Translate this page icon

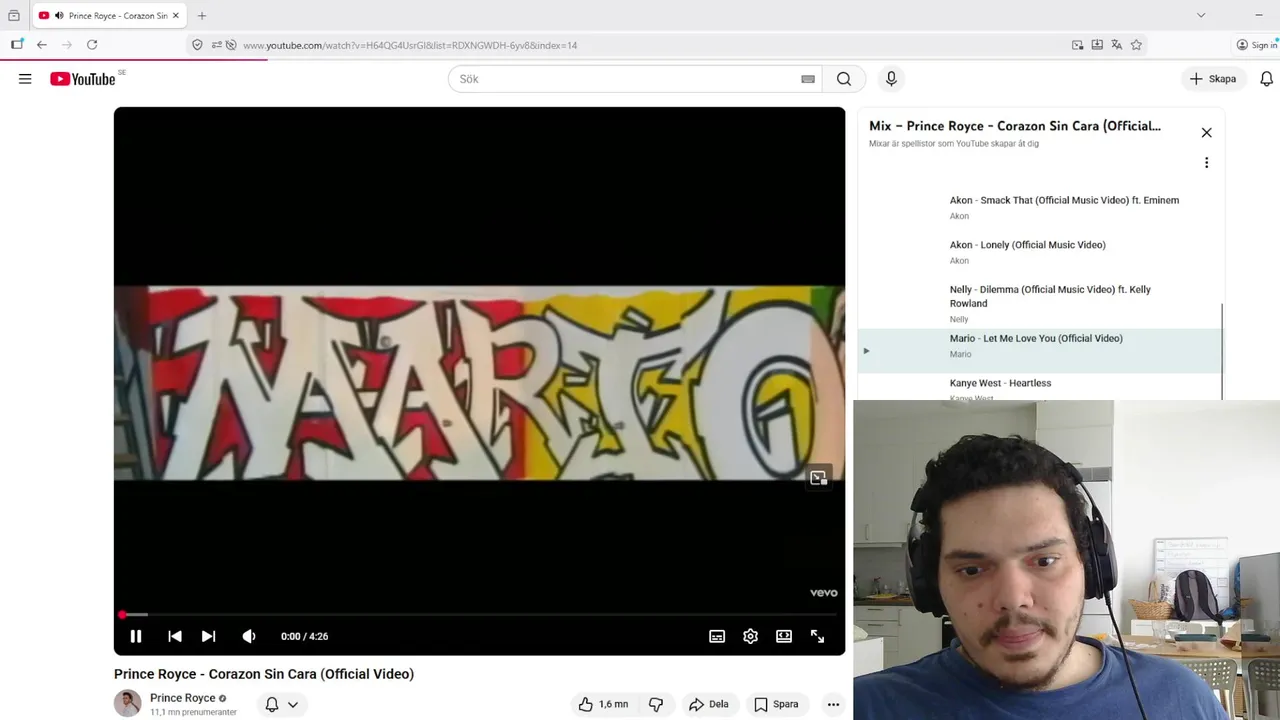pyautogui.click(x=1116, y=45)
